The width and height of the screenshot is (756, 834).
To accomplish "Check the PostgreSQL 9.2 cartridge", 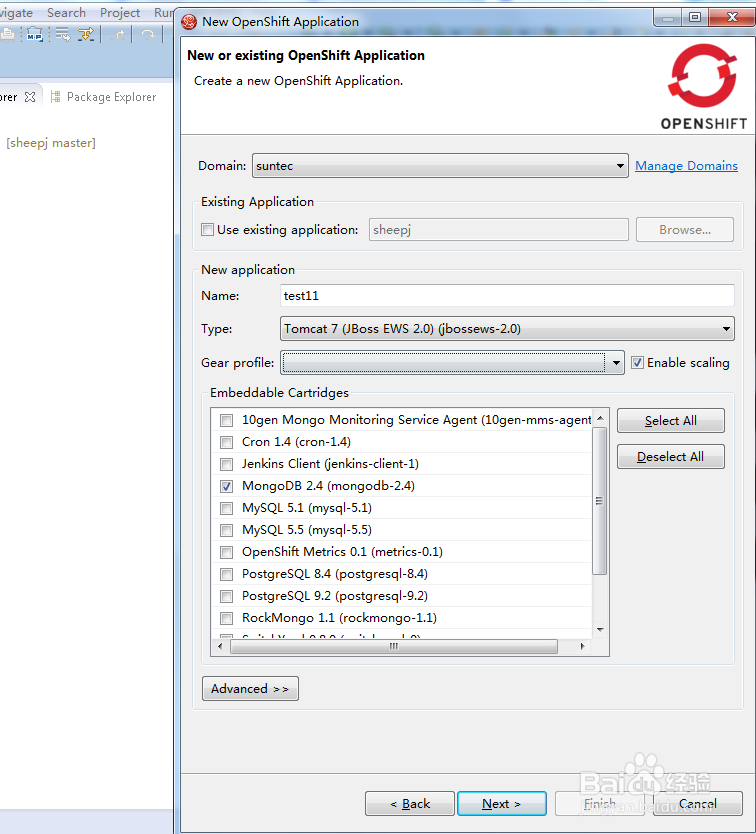I will [227, 596].
